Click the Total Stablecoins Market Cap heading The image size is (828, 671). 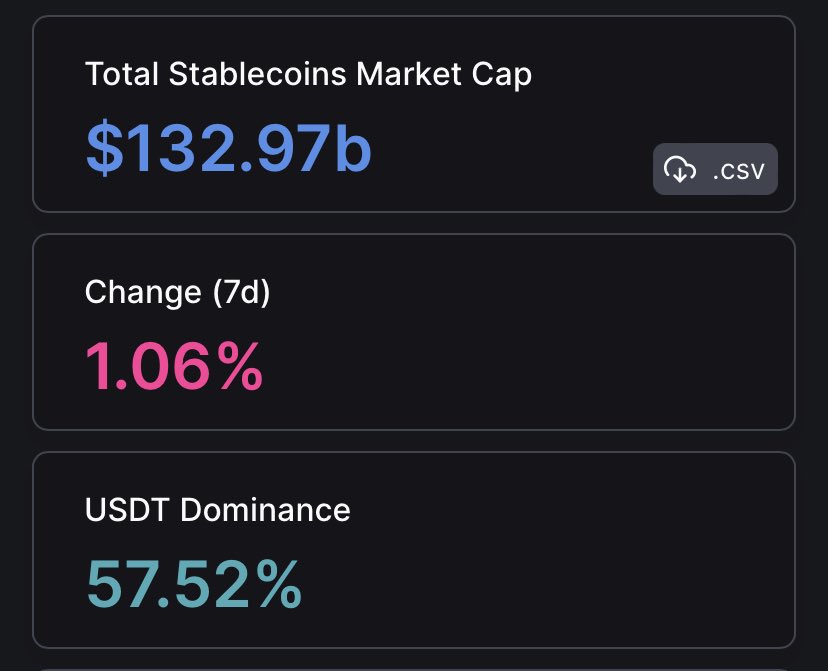308,74
